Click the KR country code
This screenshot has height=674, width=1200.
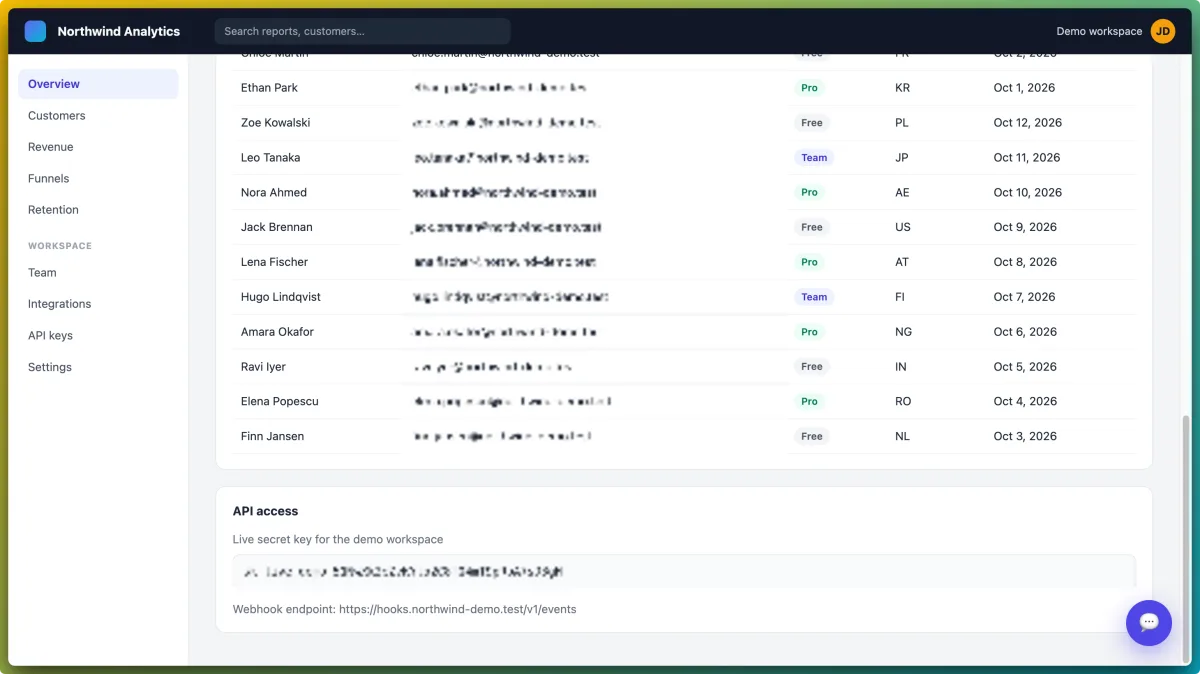pos(902,88)
